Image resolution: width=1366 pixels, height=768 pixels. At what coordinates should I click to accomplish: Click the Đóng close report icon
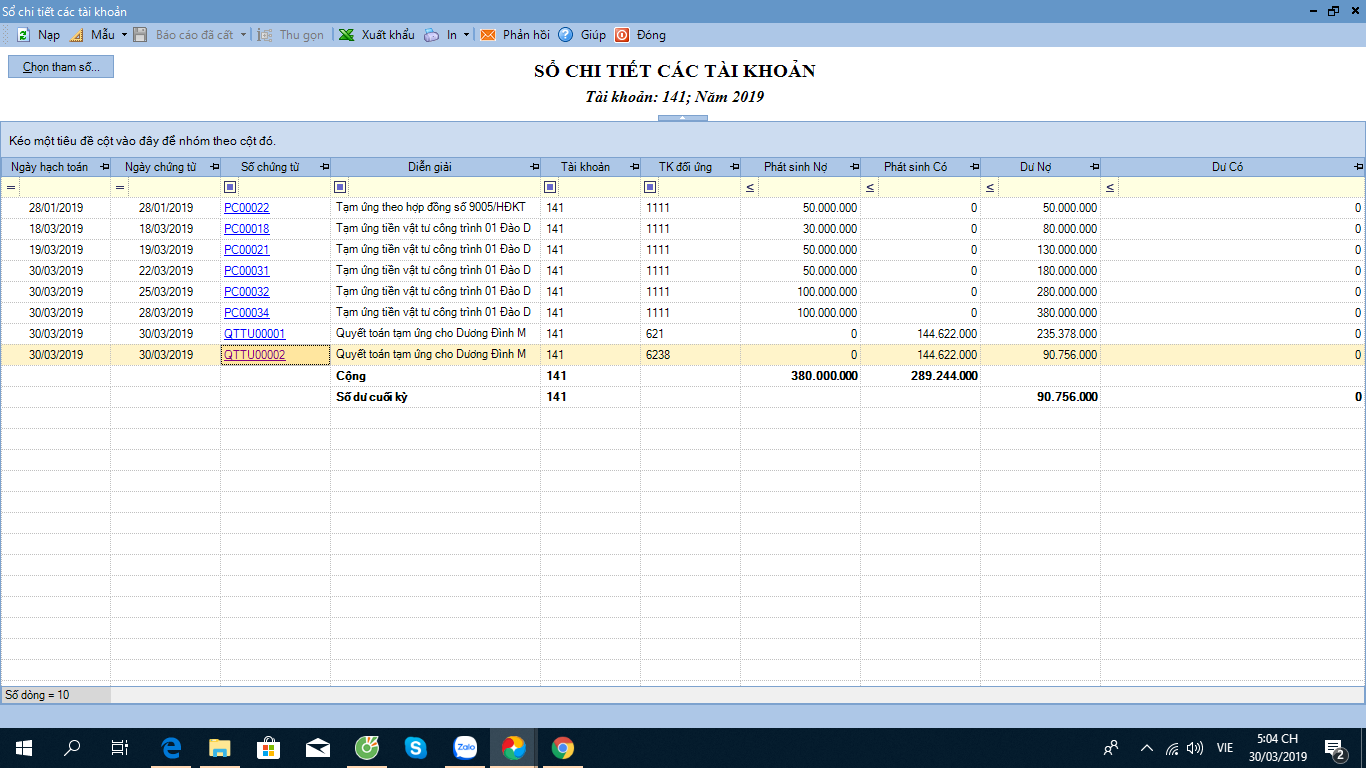coord(622,35)
